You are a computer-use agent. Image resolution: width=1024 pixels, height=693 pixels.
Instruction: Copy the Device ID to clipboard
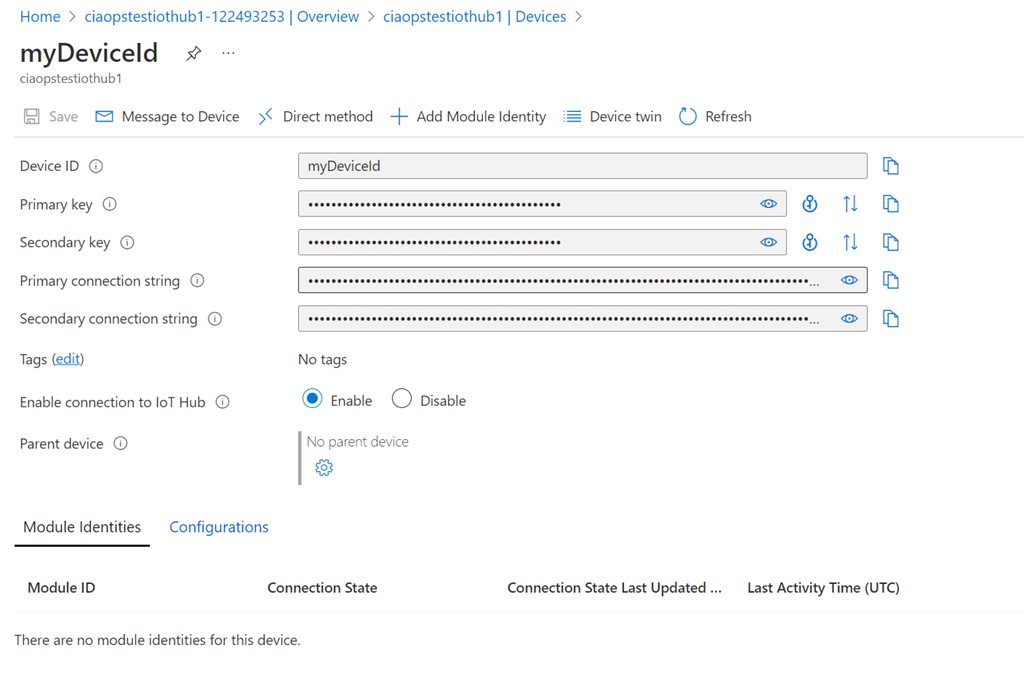(x=890, y=166)
